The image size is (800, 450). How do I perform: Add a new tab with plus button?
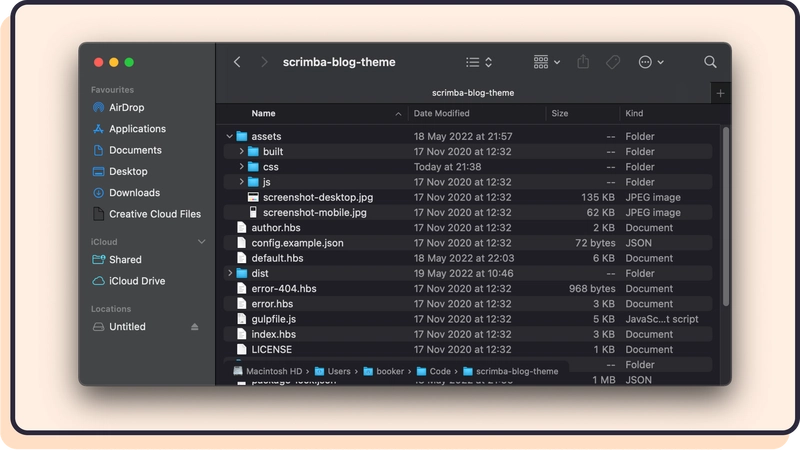tap(720, 93)
